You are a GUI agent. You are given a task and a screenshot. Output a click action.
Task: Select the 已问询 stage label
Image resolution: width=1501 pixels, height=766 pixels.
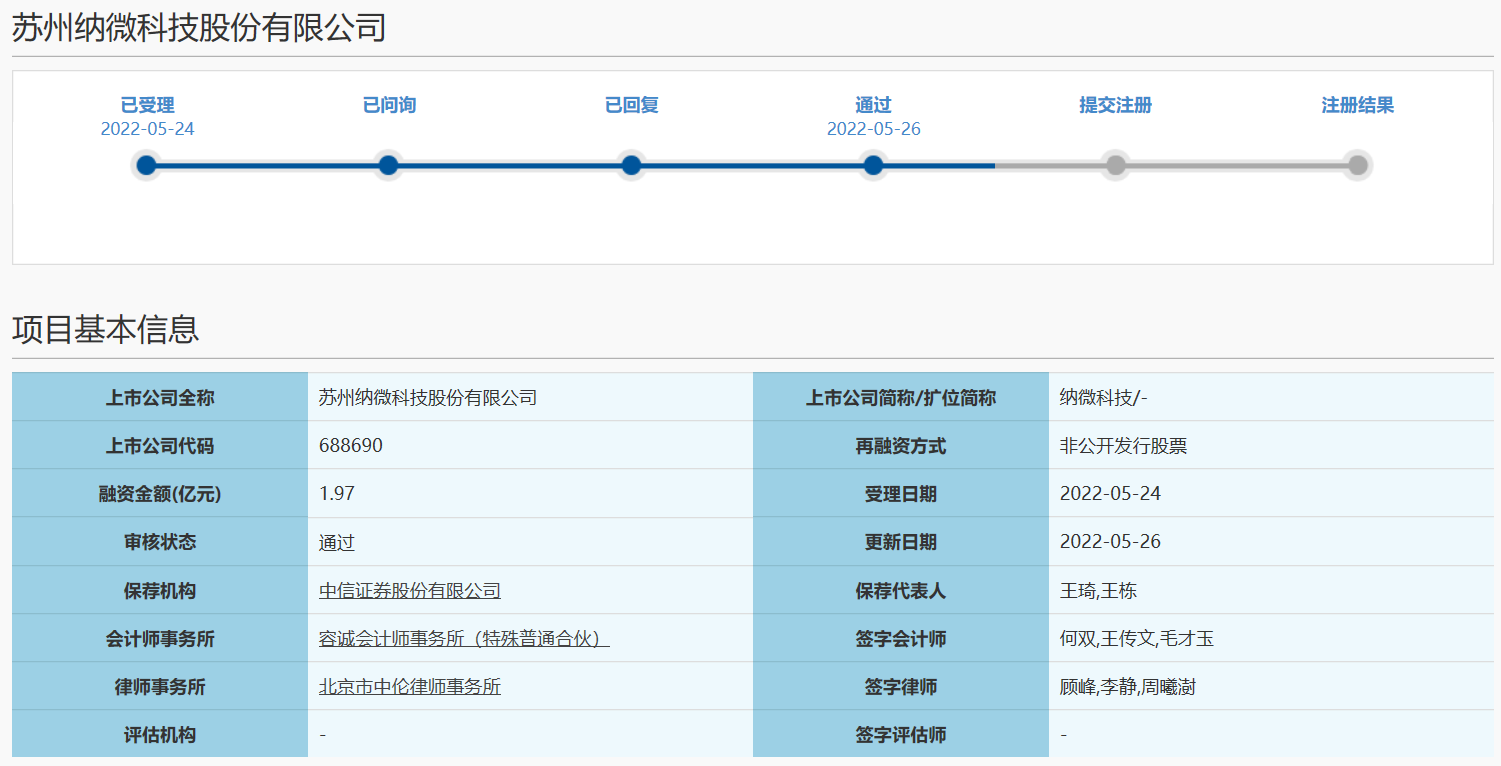click(389, 105)
